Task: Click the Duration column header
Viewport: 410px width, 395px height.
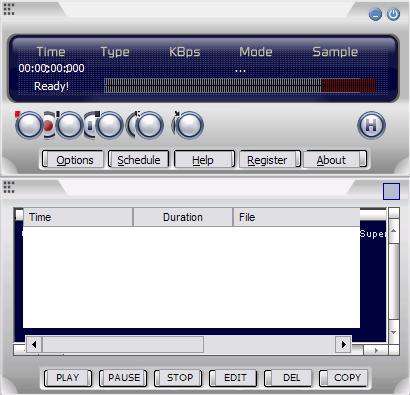Action: coord(183,217)
